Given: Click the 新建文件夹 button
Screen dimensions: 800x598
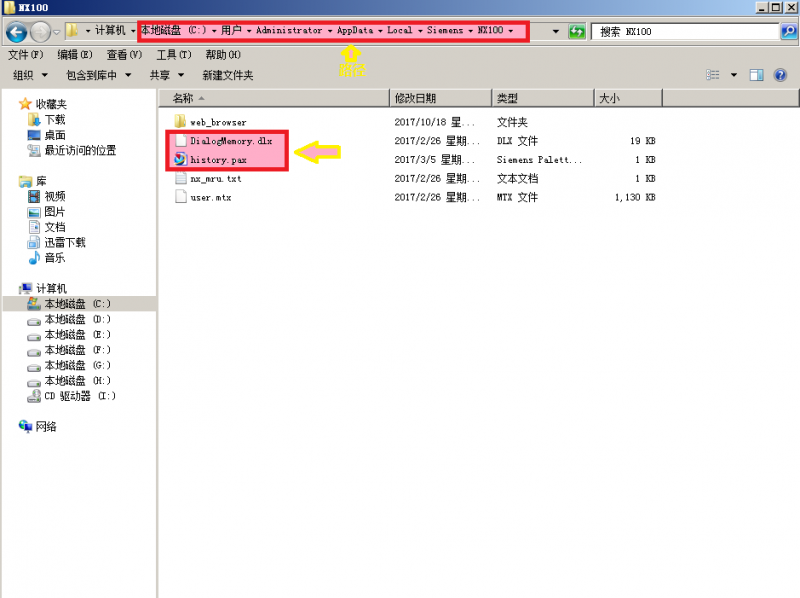Looking at the screenshot, I should click(x=228, y=75).
